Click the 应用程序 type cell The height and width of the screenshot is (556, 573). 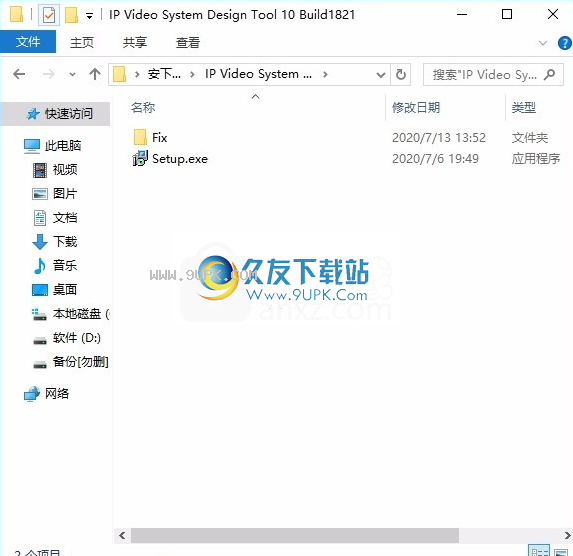click(536, 159)
